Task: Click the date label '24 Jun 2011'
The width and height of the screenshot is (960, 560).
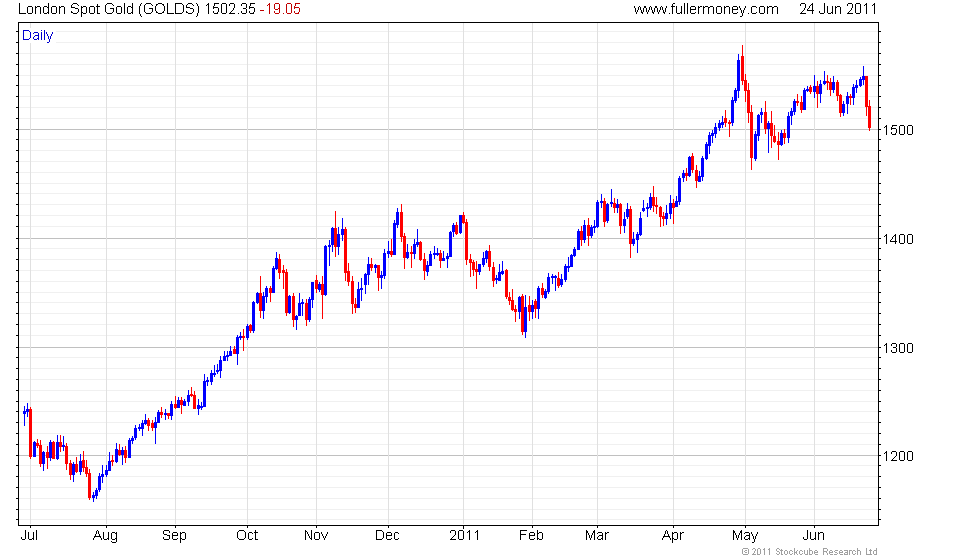Action: click(x=838, y=9)
